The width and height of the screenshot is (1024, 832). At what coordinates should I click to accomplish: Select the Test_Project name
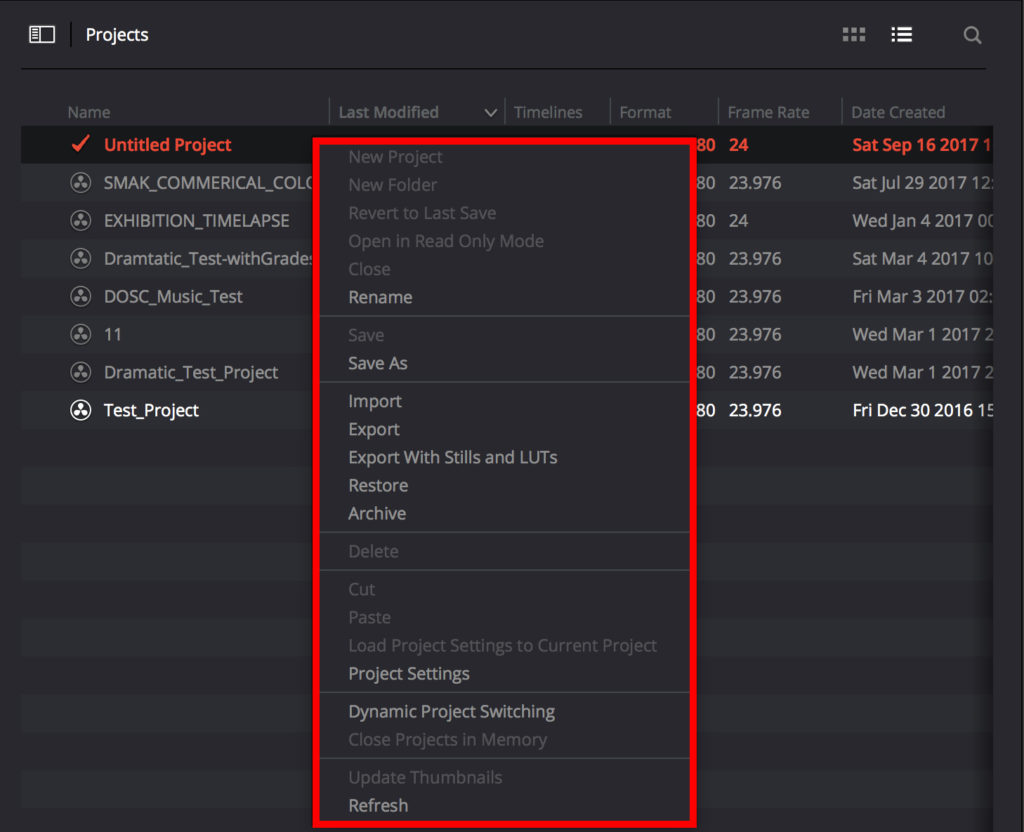click(151, 410)
